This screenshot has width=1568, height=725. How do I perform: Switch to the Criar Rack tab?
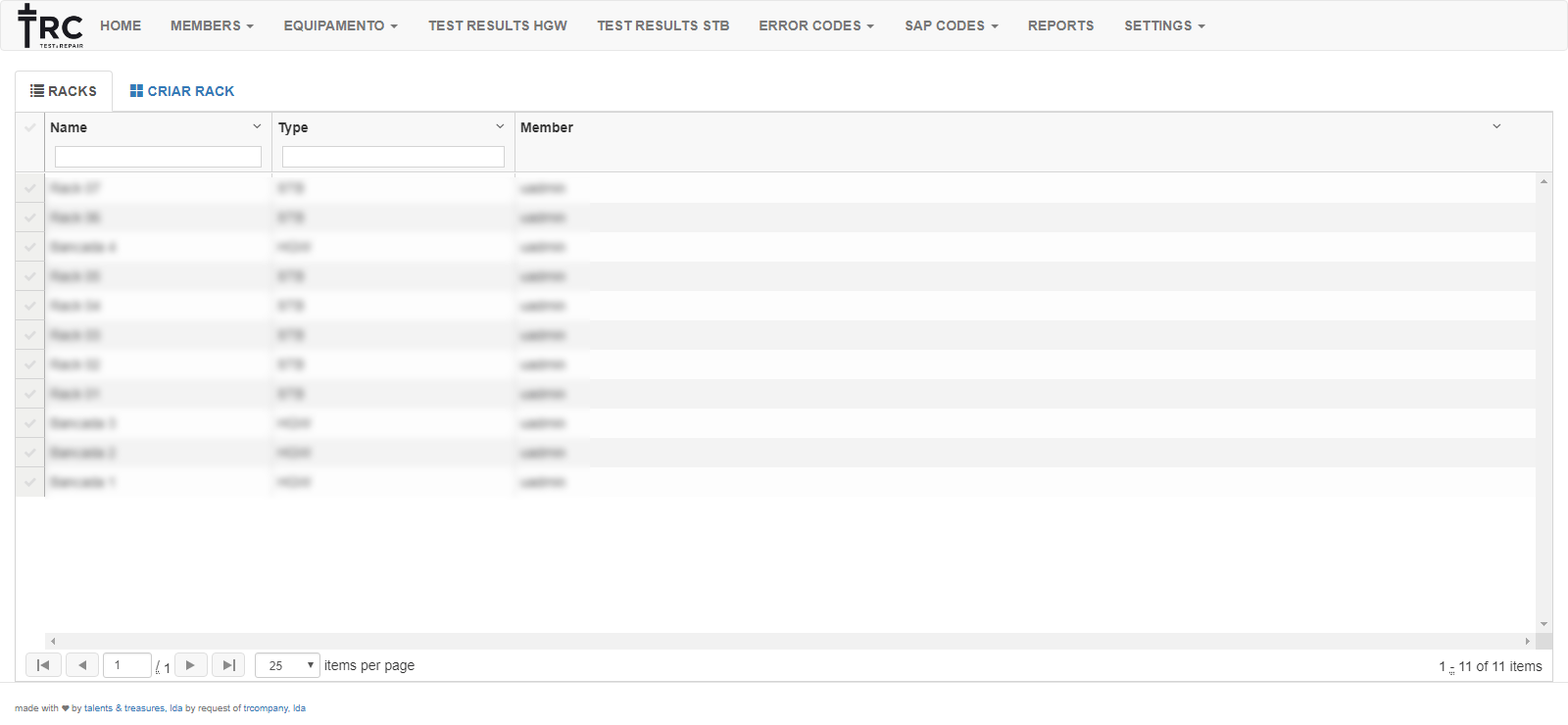182,91
